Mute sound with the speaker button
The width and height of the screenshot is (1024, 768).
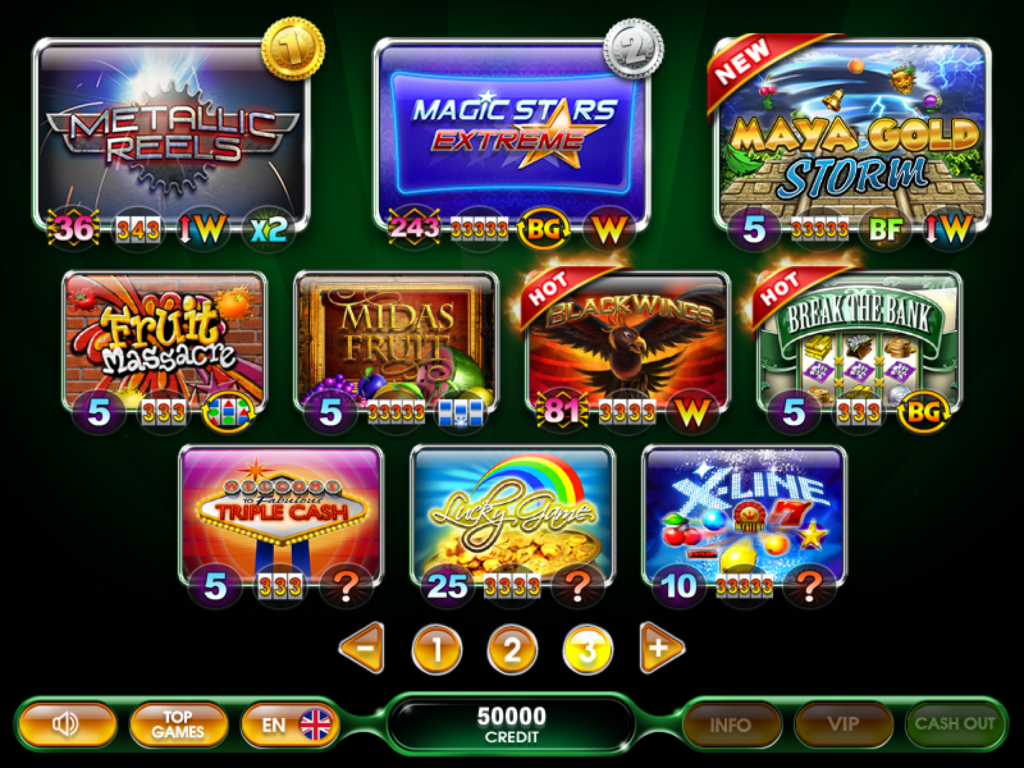tap(67, 724)
